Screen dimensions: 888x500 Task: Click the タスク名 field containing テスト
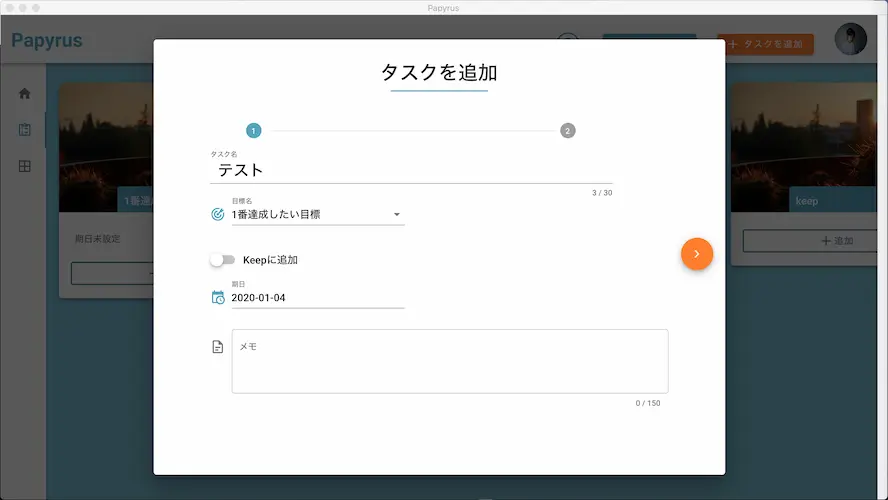411,170
